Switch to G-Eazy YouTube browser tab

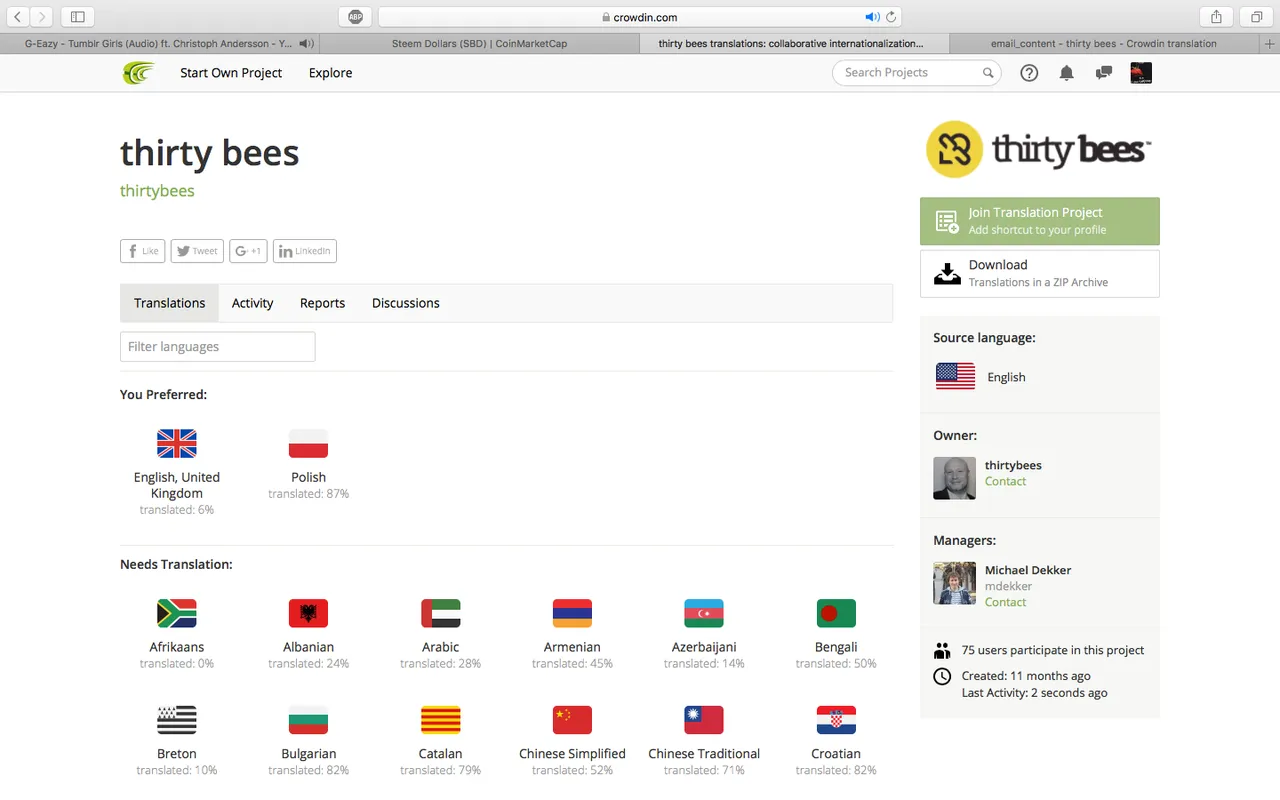(160, 44)
